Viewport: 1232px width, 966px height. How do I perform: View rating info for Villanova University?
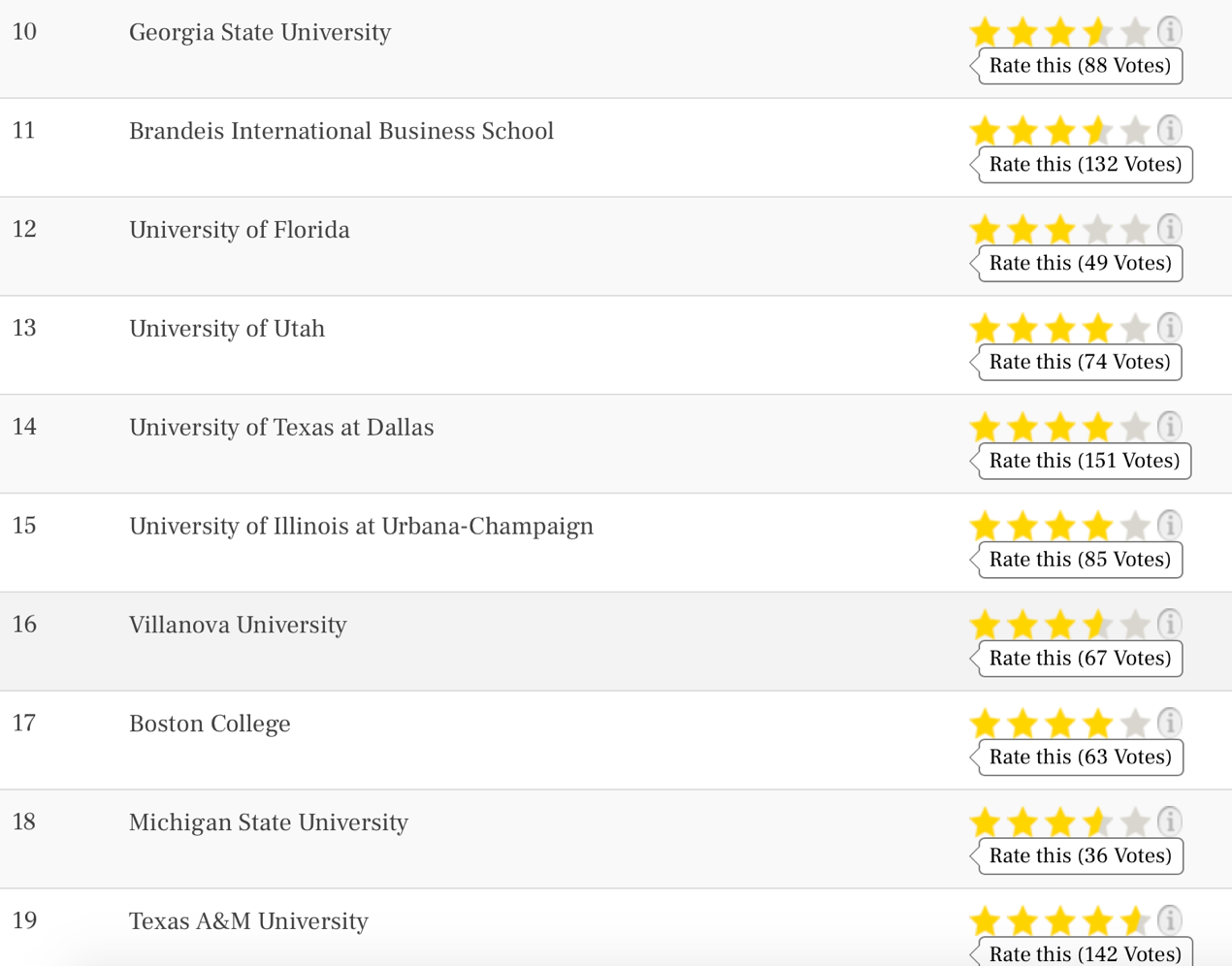1170,625
